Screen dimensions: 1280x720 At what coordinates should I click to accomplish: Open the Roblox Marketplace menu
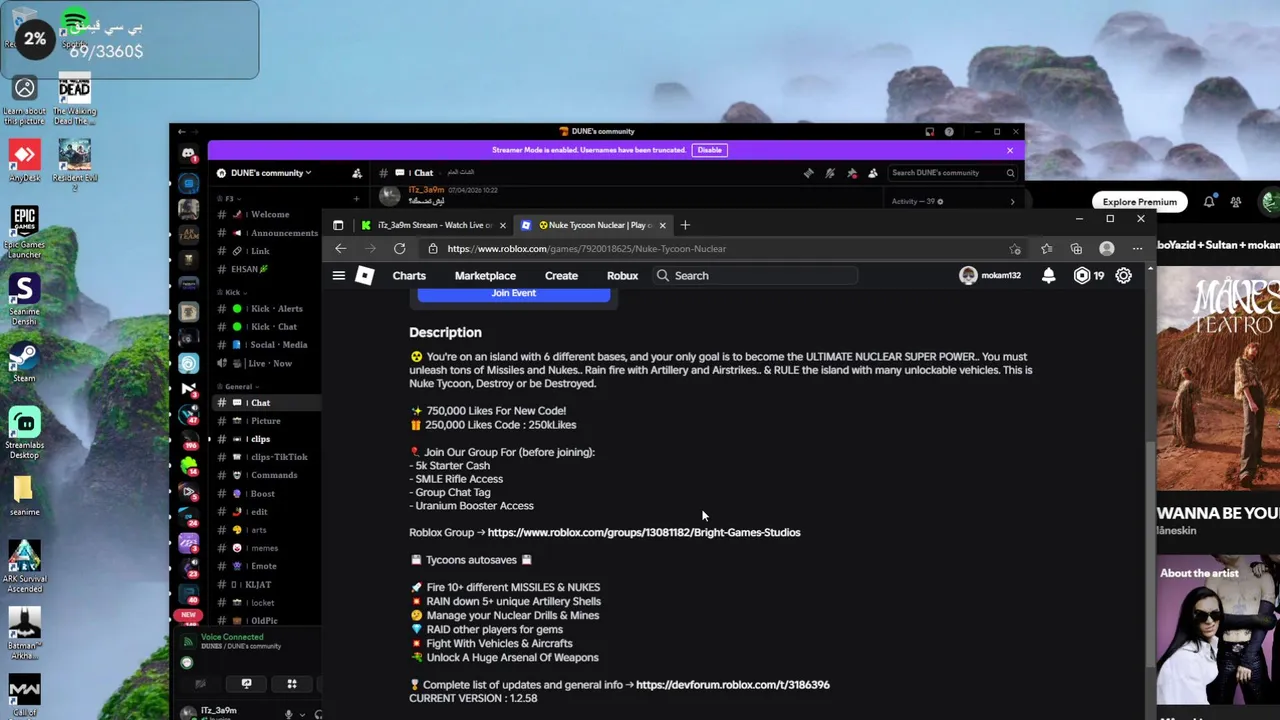point(485,276)
